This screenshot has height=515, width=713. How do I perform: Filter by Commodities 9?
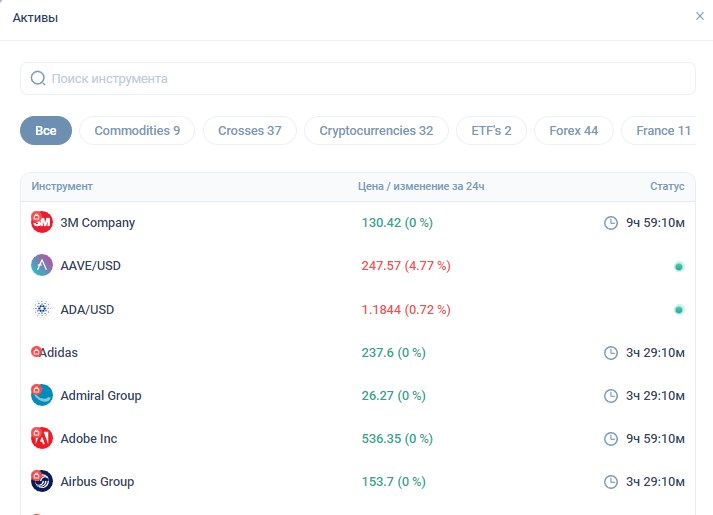(137, 130)
